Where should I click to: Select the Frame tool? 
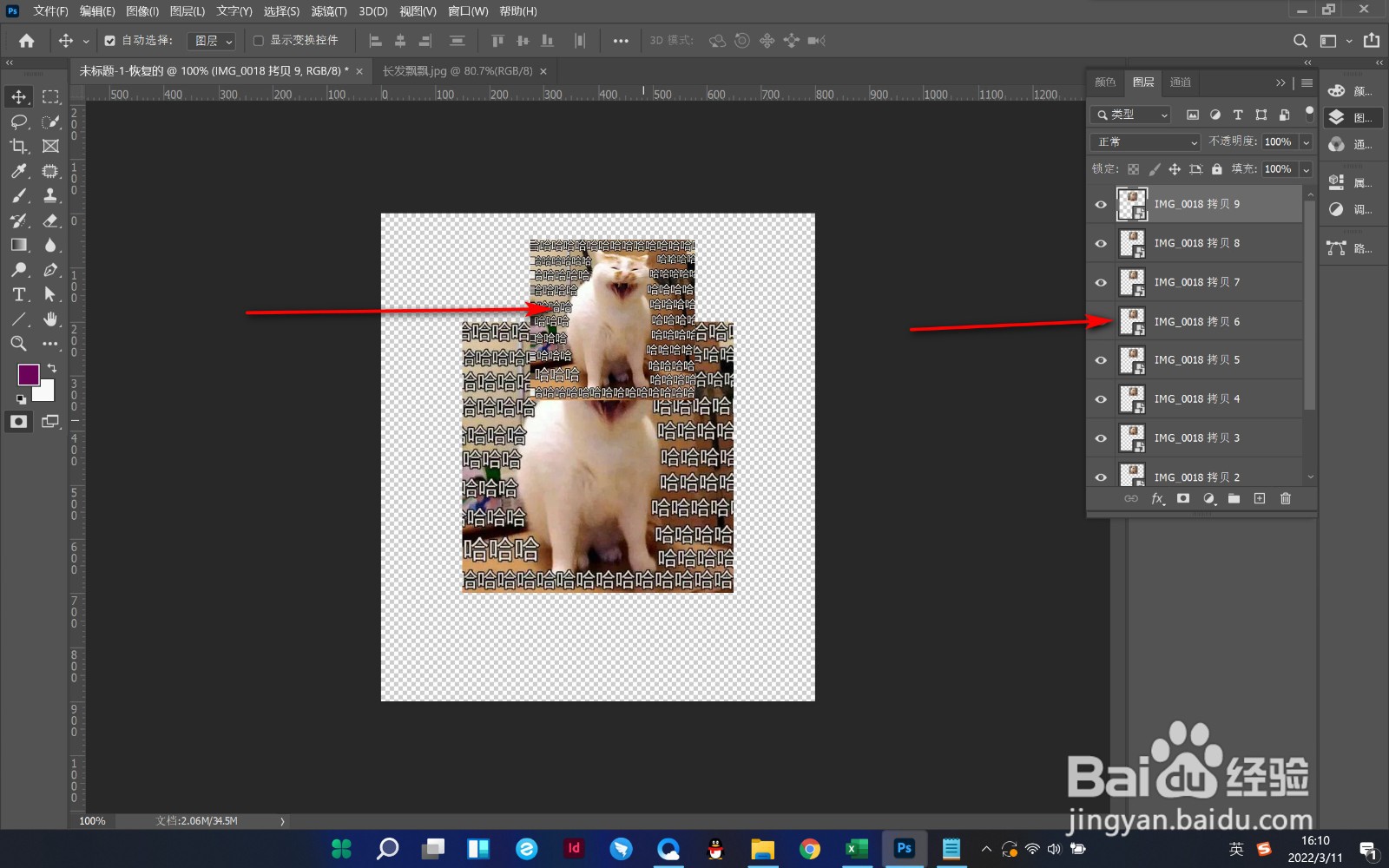51,146
